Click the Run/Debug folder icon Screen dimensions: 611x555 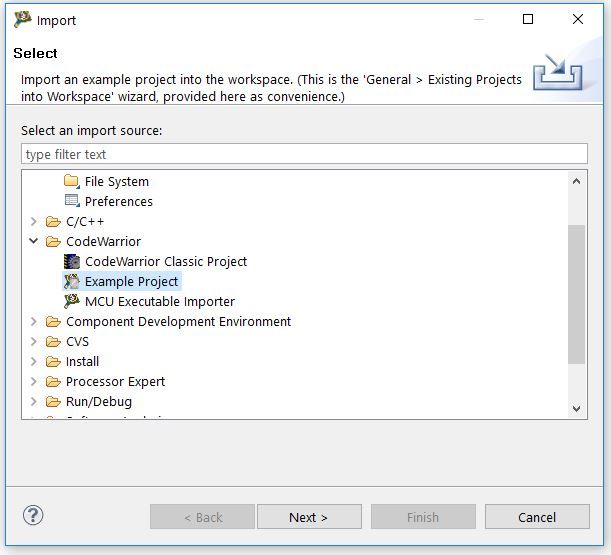(53, 401)
